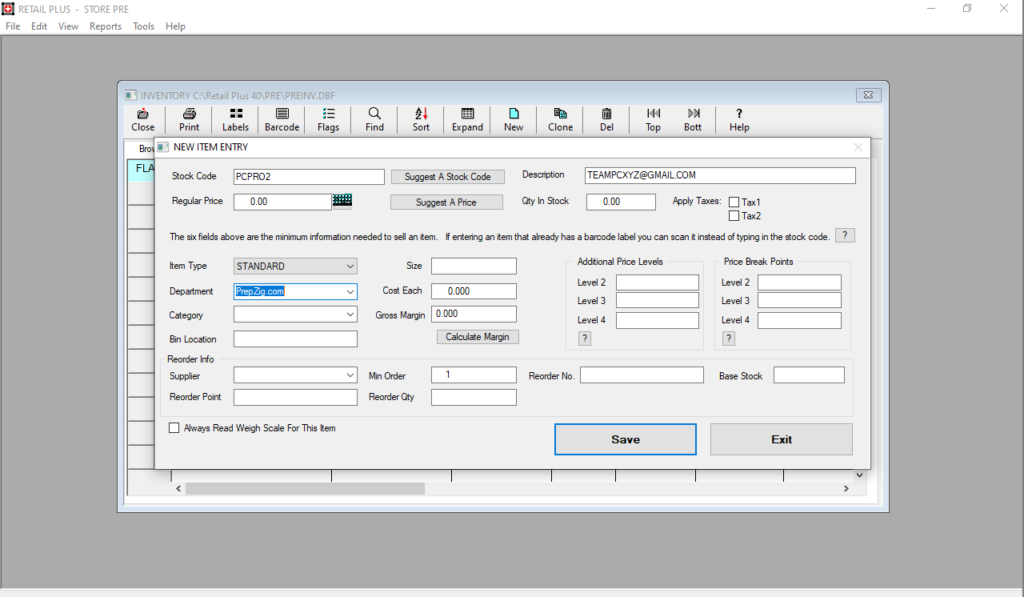The image size is (1024, 597).
Task: Click the help button under Additional Price Levels
Action: pyautogui.click(x=584, y=338)
